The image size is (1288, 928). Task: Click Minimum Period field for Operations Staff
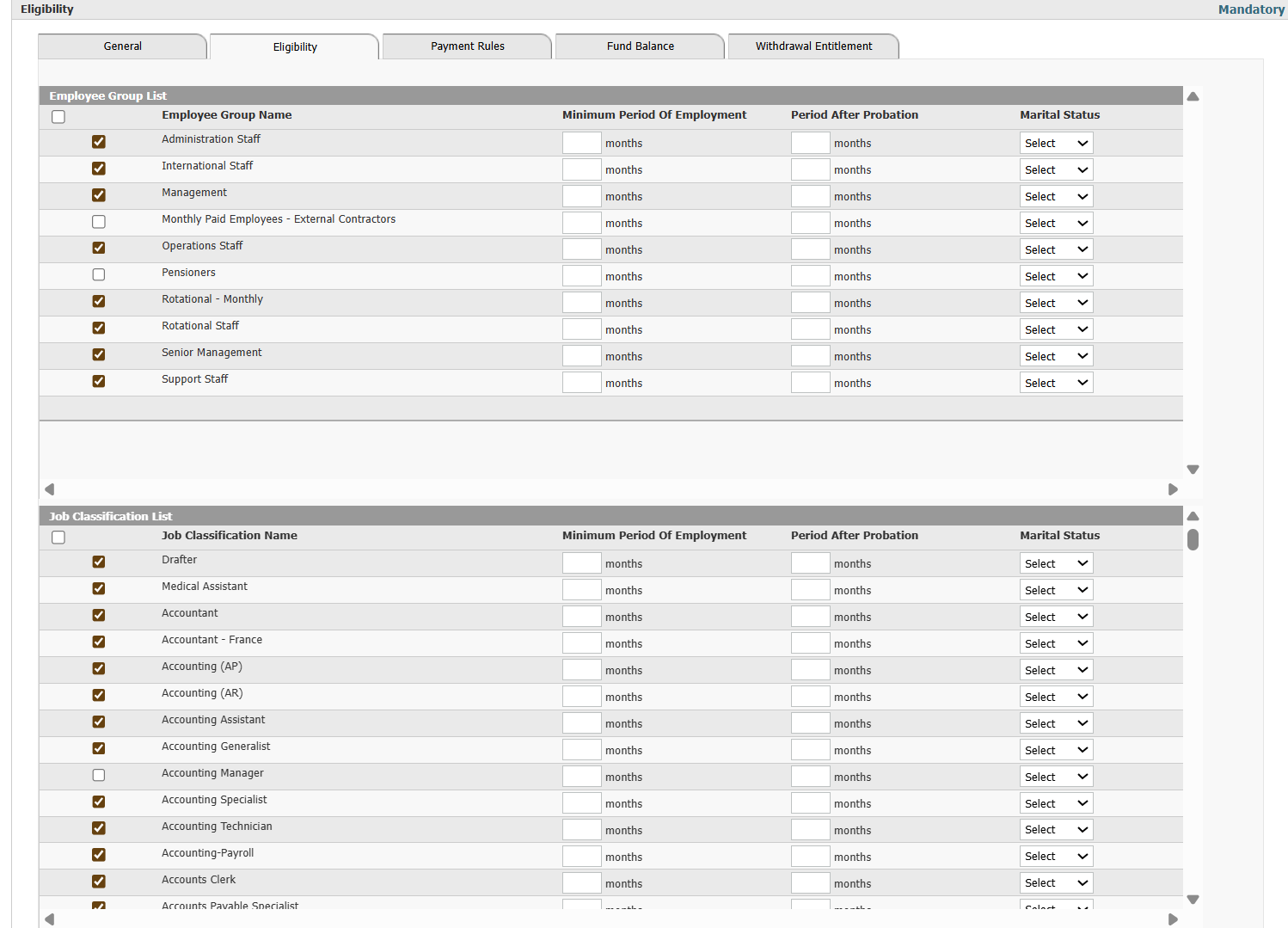(582, 250)
